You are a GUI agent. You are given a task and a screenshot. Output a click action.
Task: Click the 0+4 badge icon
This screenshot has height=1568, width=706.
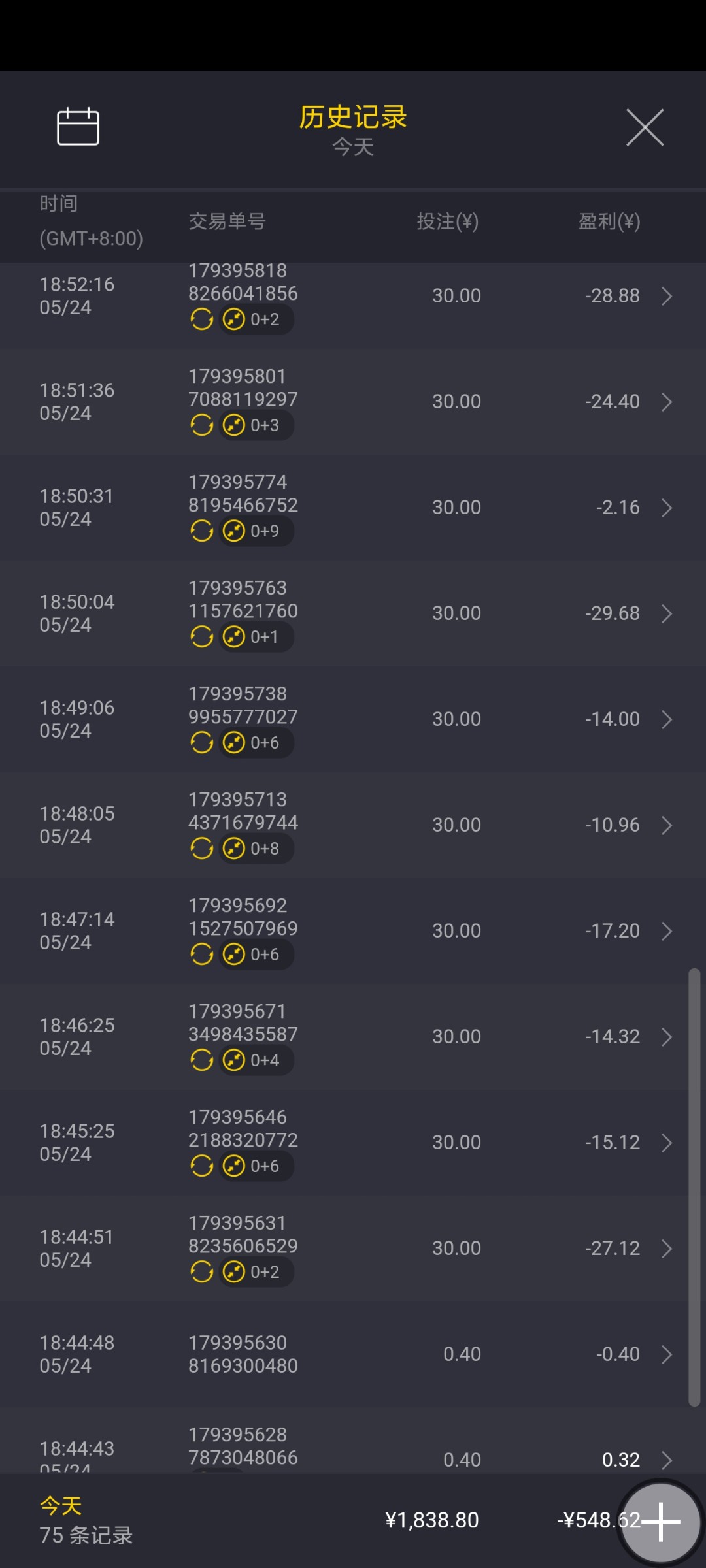[234, 1060]
